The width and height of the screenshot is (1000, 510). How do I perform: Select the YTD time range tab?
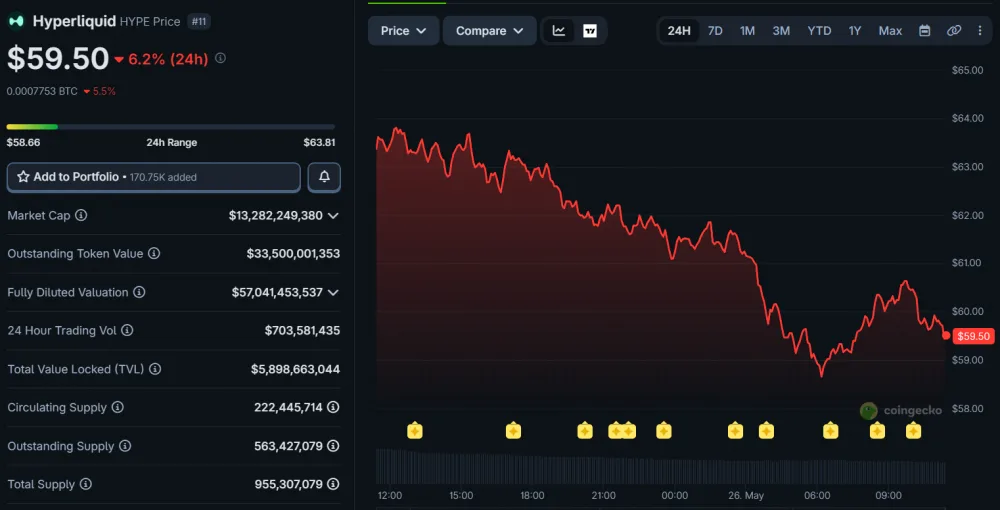click(820, 31)
